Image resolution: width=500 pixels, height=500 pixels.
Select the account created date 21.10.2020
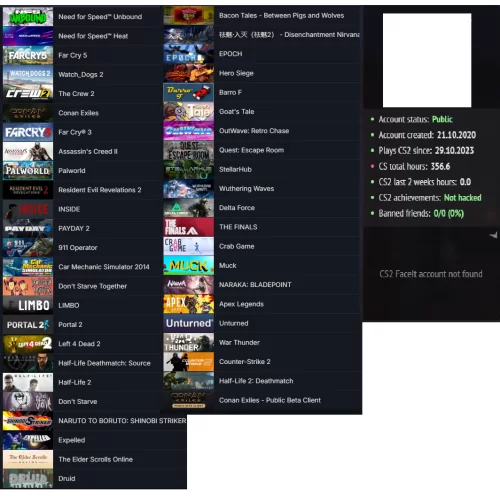456,135
